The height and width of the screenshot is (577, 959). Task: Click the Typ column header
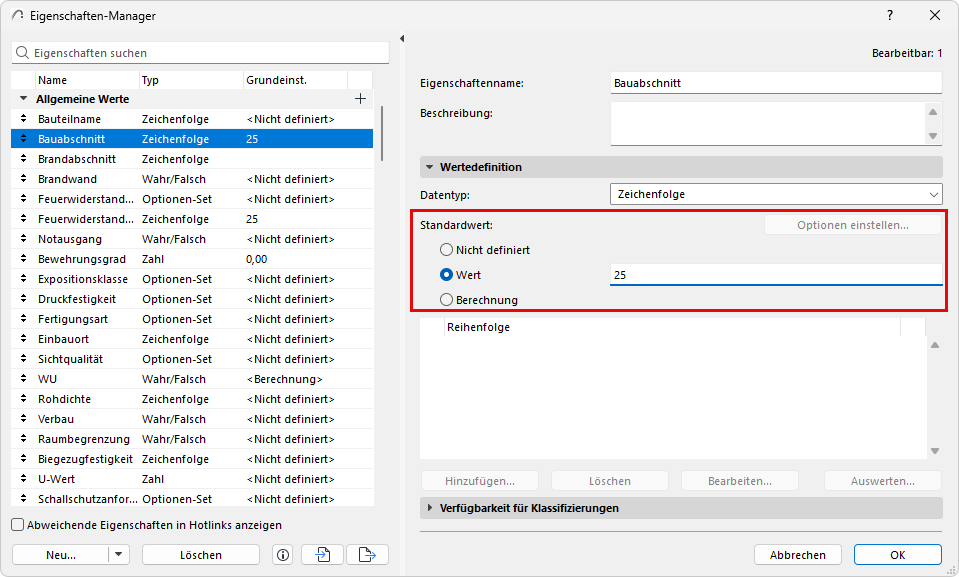pyautogui.click(x=190, y=80)
